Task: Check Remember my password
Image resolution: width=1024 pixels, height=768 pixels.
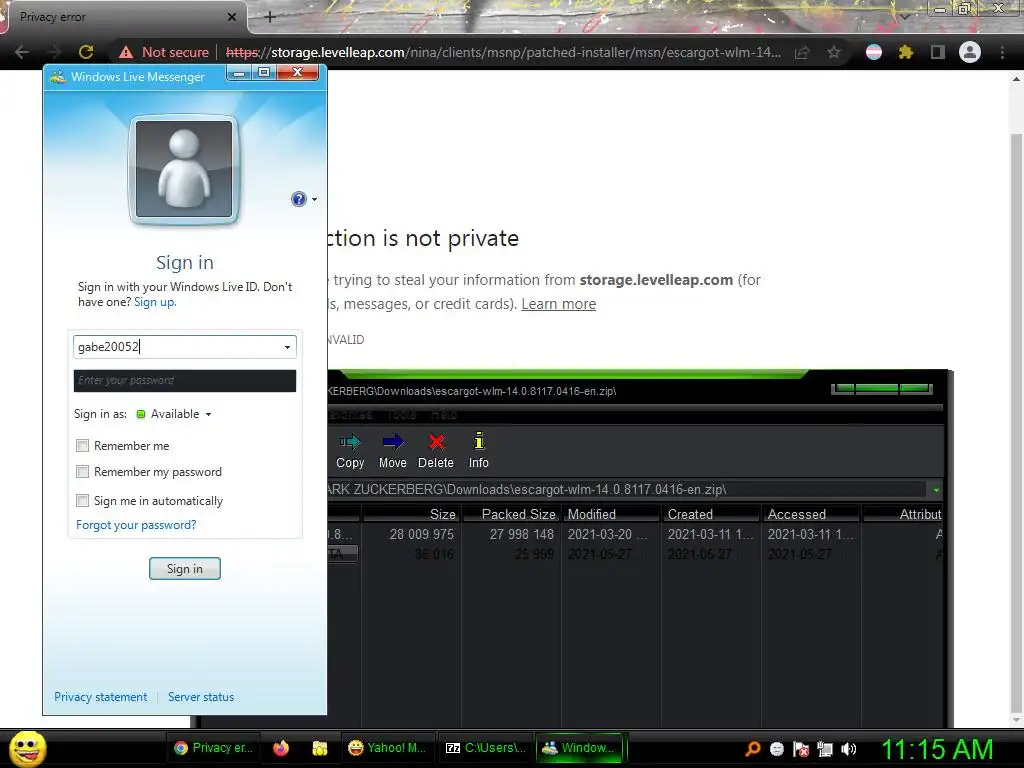Action: (x=82, y=472)
